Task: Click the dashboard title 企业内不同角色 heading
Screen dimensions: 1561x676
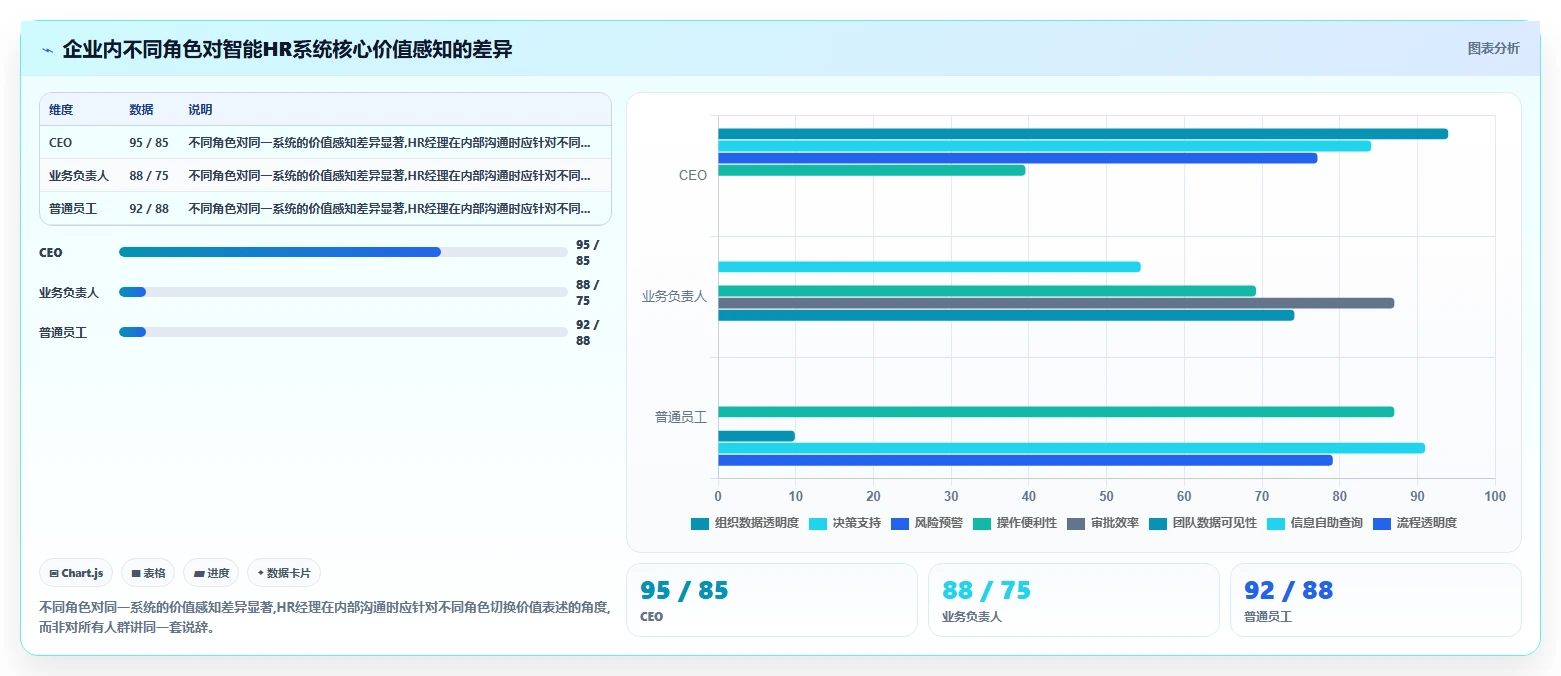Action: point(287,49)
